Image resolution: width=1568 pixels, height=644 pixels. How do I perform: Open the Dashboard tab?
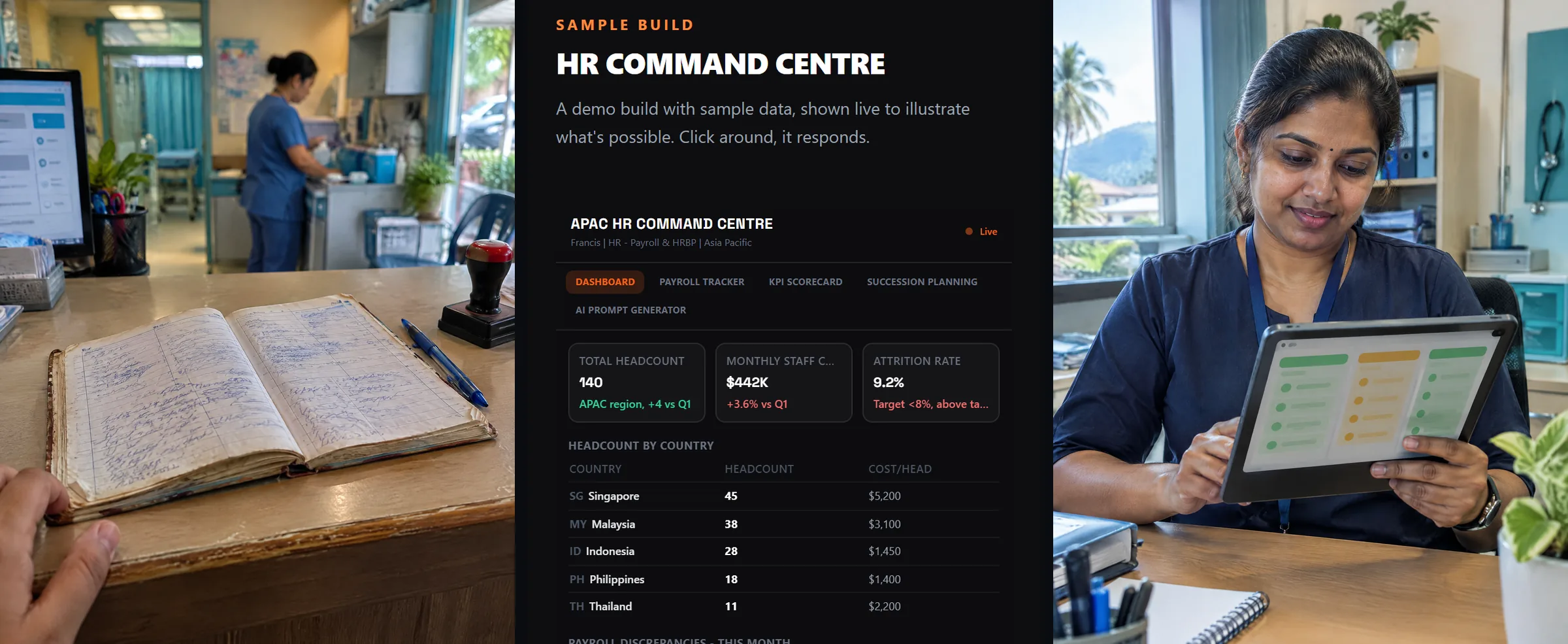605,282
